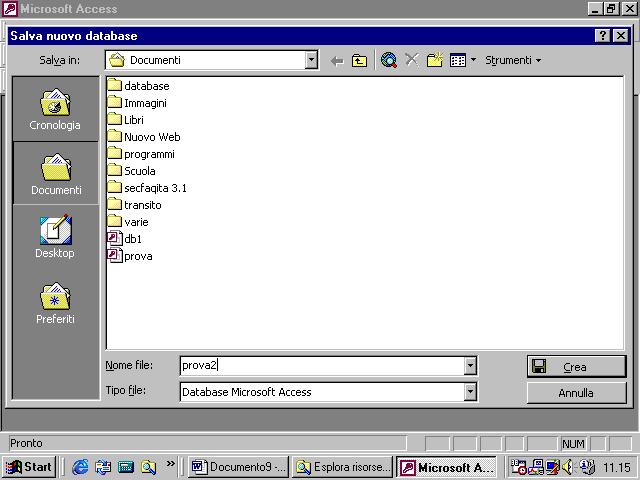Click the Views grid icon
This screenshot has width=640, height=480.
coord(458,60)
